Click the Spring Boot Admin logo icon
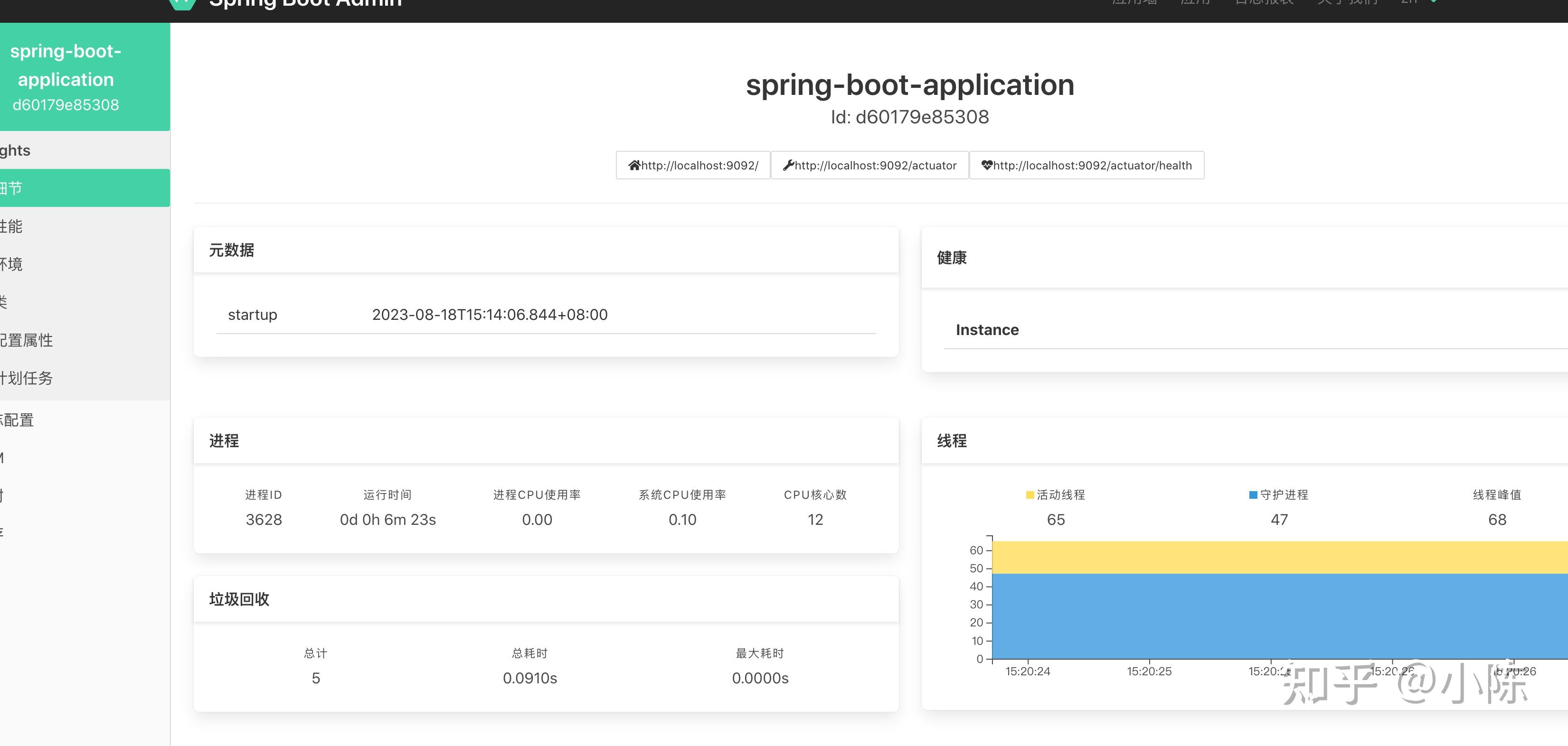This screenshot has width=1568, height=746. tap(182, 3)
